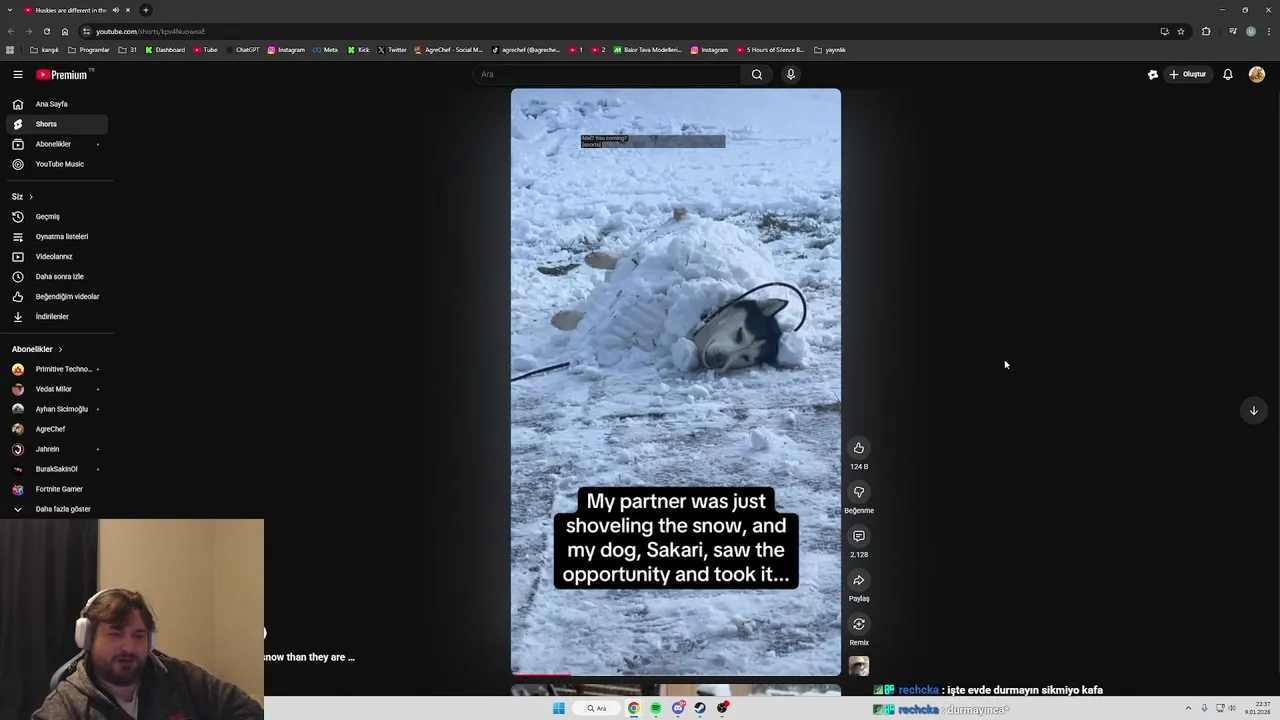This screenshot has height=720, width=1280.
Task: Open Oynatma listeleri playlists
Action: (x=56, y=237)
